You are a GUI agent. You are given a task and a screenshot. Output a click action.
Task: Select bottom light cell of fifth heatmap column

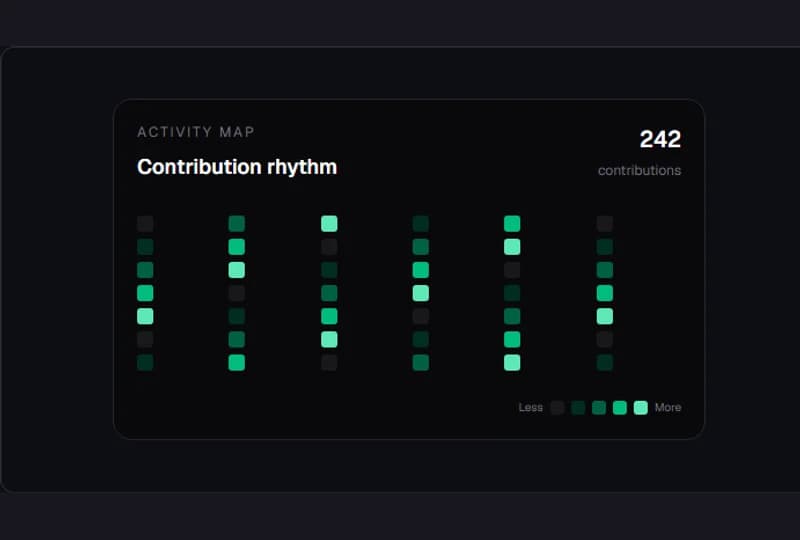(512, 362)
